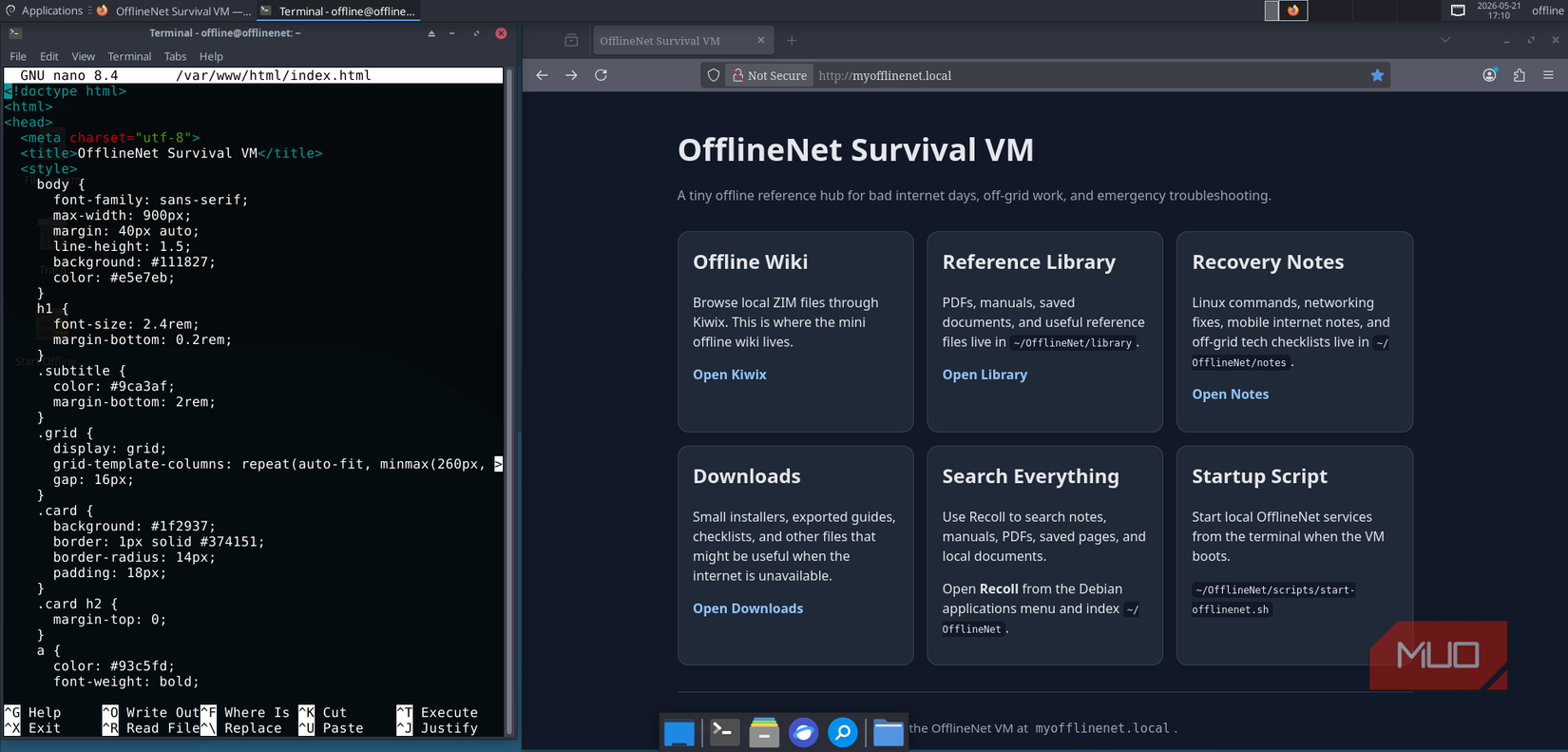
Task: Open a new browser tab
Action: pyautogui.click(x=792, y=40)
